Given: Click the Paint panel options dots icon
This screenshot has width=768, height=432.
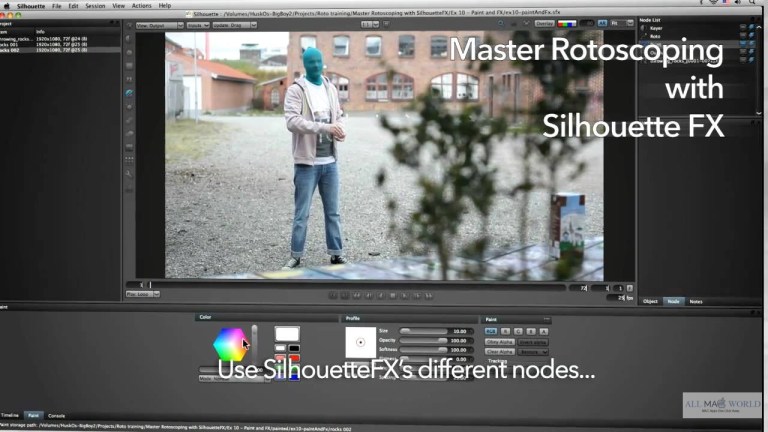Looking at the screenshot, I should click(547, 319).
